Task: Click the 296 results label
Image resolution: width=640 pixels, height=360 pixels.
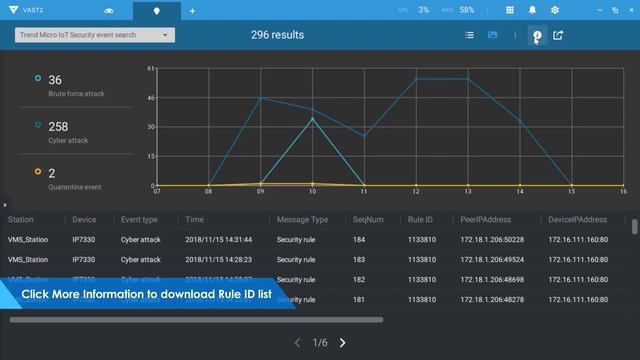Action: click(278, 35)
